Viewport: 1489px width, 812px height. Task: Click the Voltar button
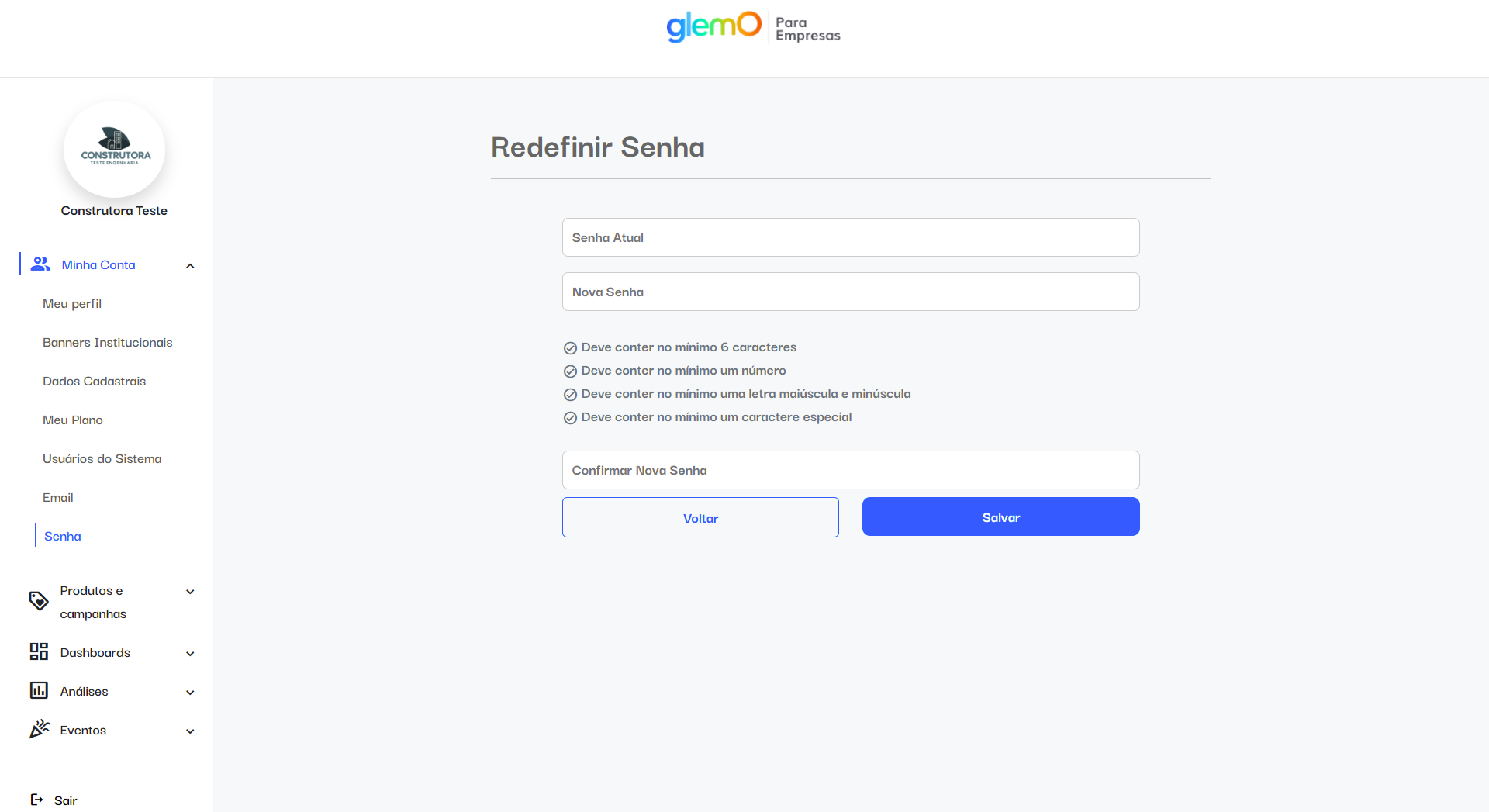click(700, 517)
